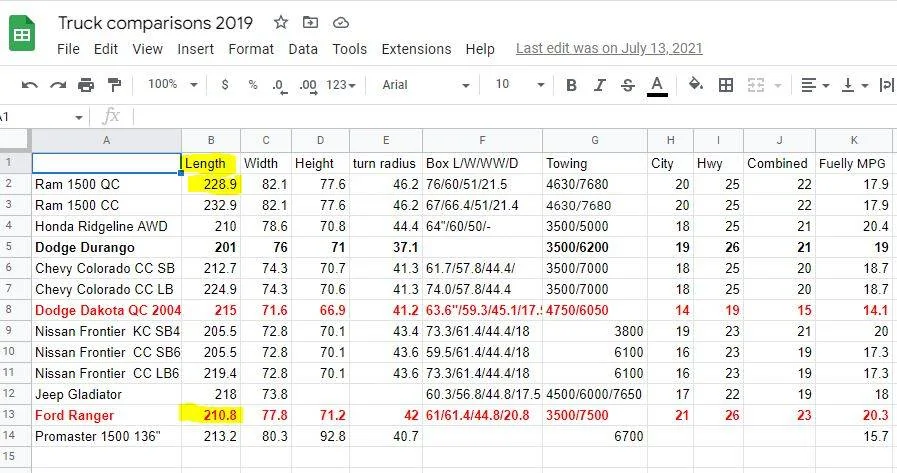The width and height of the screenshot is (897, 473).
Task: Open the Vertical align dropdown
Action: click(855, 85)
